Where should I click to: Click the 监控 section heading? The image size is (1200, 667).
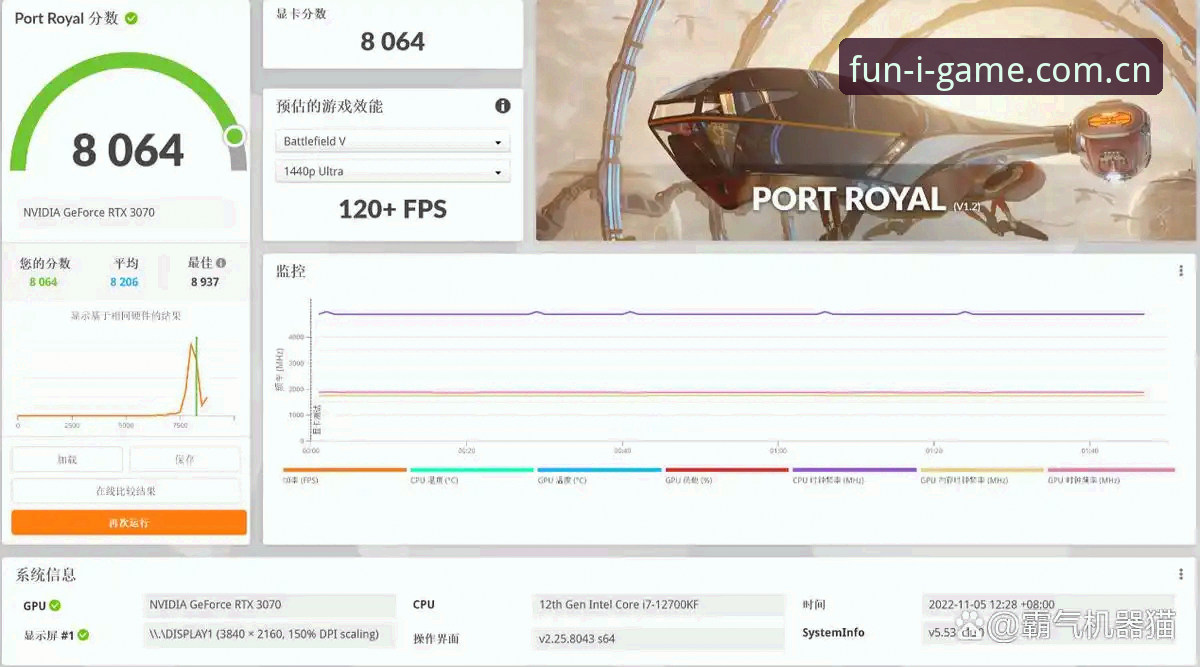point(291,271)
